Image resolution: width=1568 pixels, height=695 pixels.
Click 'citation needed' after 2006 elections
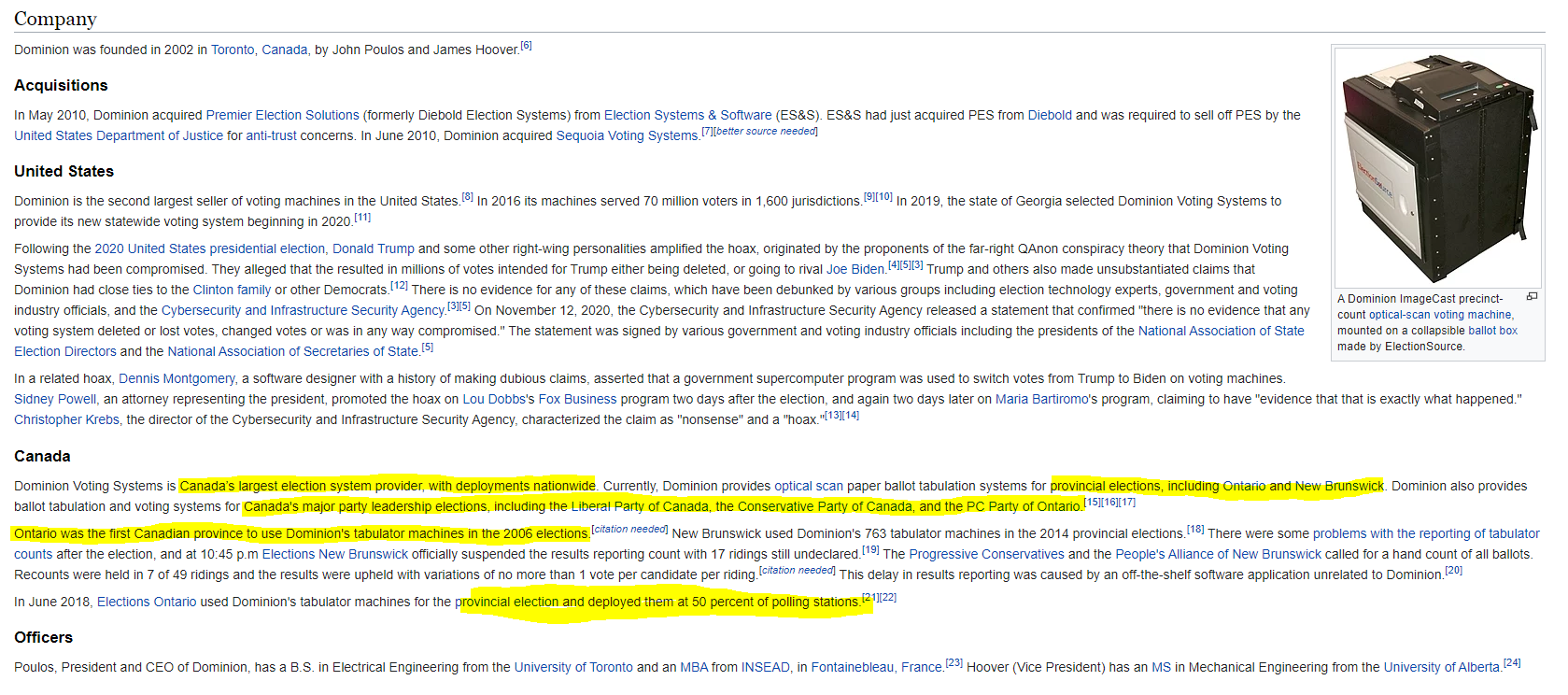tap(629, 530)
